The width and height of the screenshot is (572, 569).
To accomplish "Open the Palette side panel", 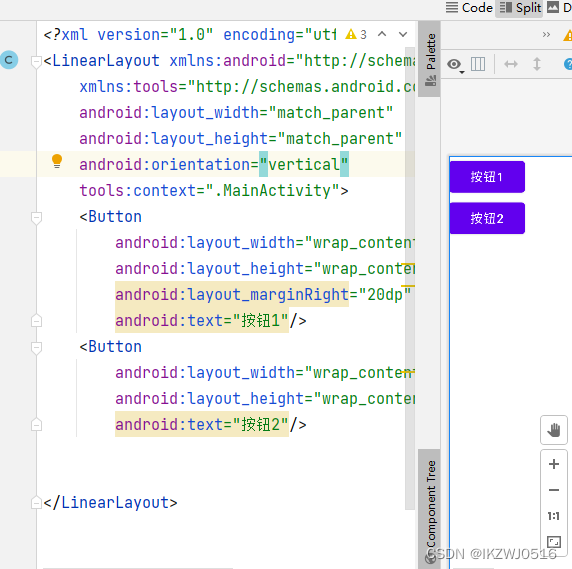I will pyautogui.click(x=430, y=58).
